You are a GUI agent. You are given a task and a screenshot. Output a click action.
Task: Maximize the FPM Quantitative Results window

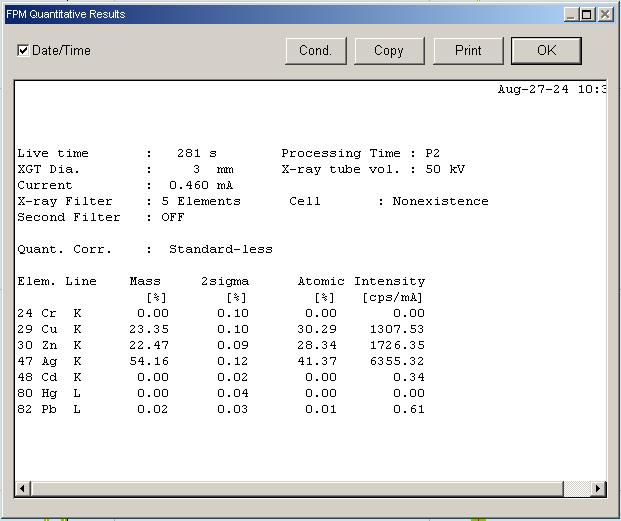click(587, 15)
